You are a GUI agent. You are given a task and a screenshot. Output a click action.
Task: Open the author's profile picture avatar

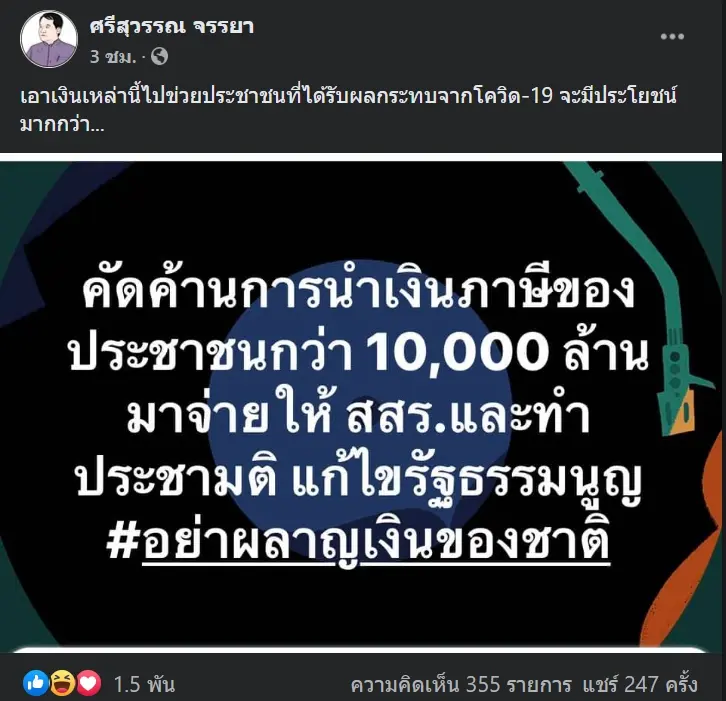point(49,39)
